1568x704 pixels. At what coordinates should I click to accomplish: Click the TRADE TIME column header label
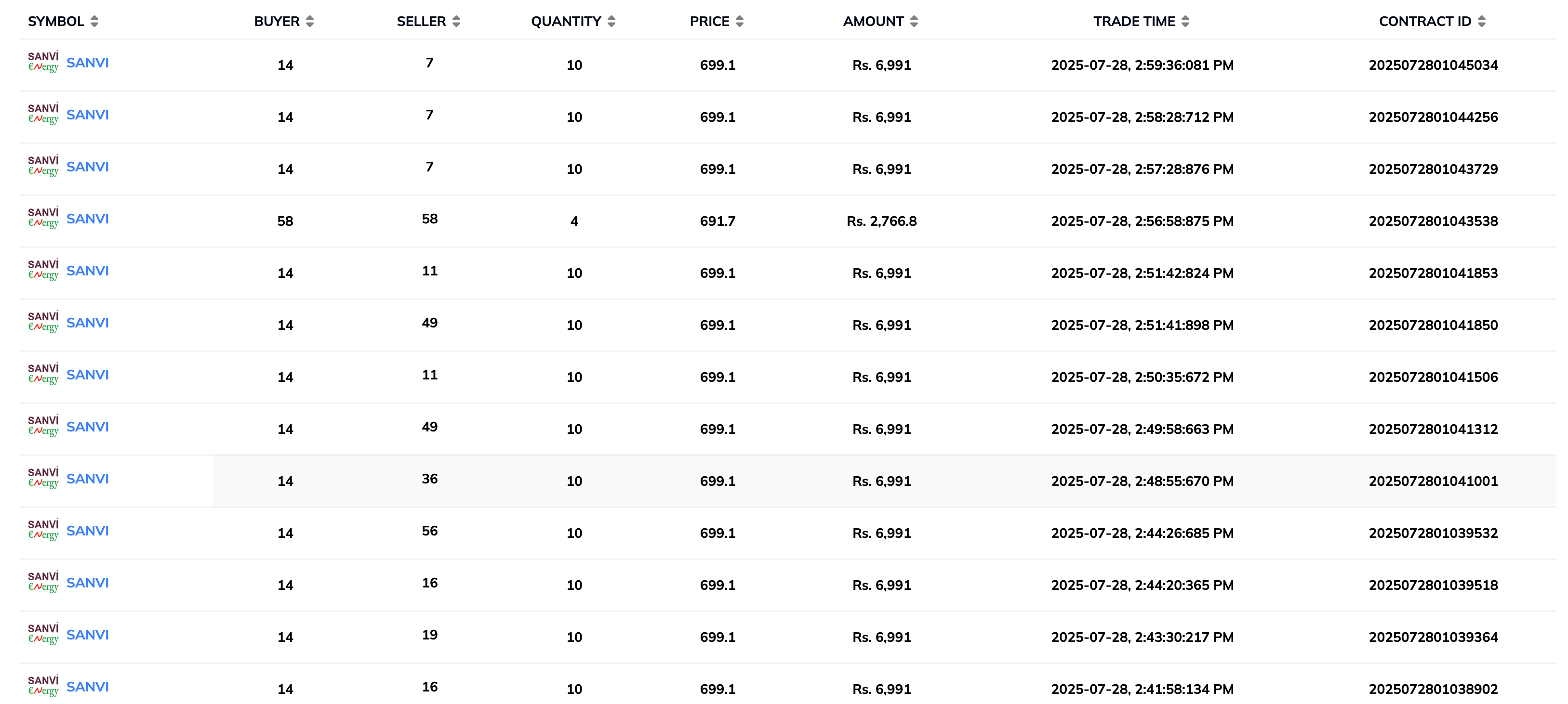click(x=1134, y=21)
